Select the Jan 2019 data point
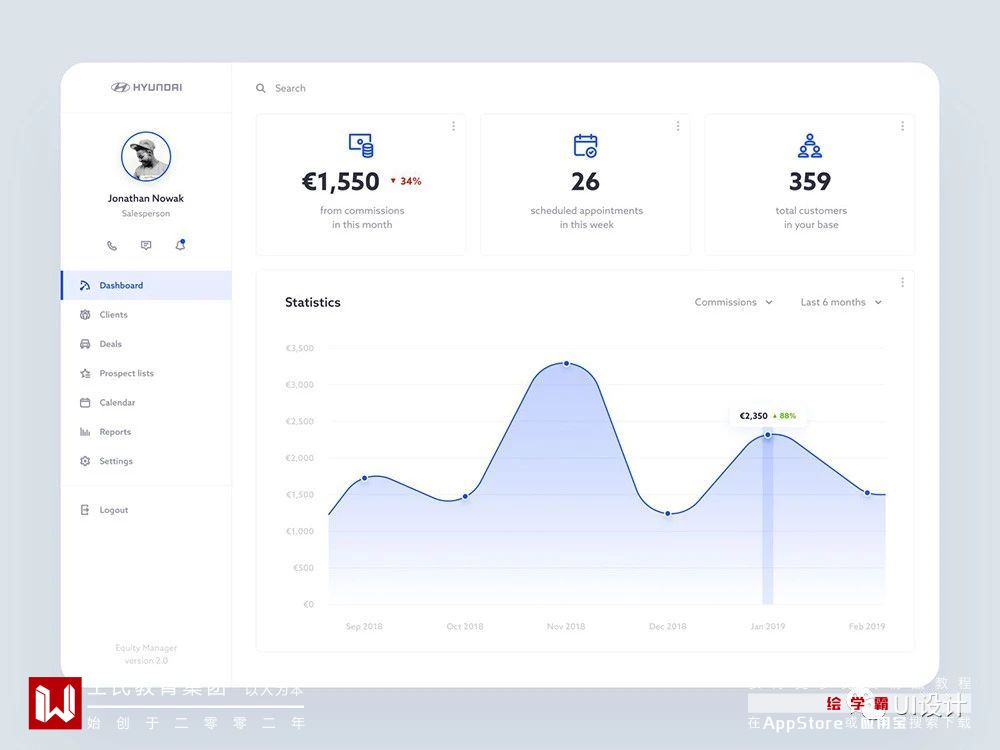This screenshot has width=1000, height=750. click(x=768, y=435)
